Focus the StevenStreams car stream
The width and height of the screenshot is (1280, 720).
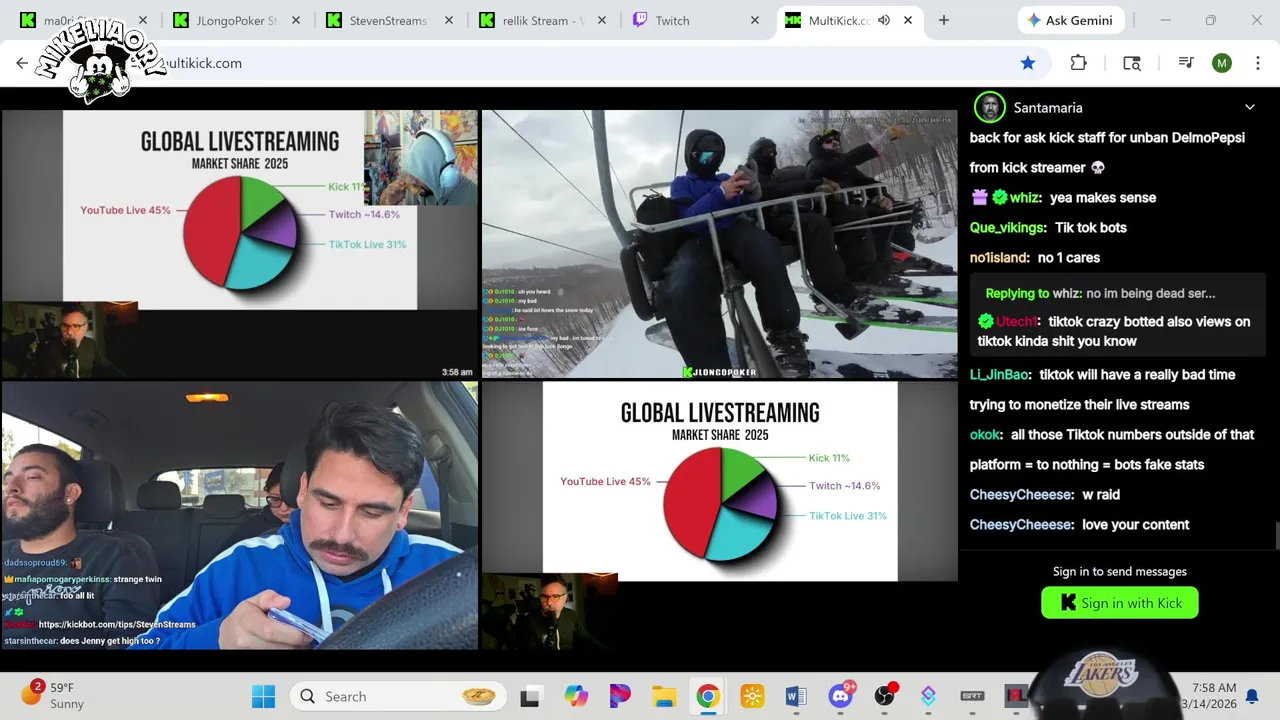coord(240,516)
